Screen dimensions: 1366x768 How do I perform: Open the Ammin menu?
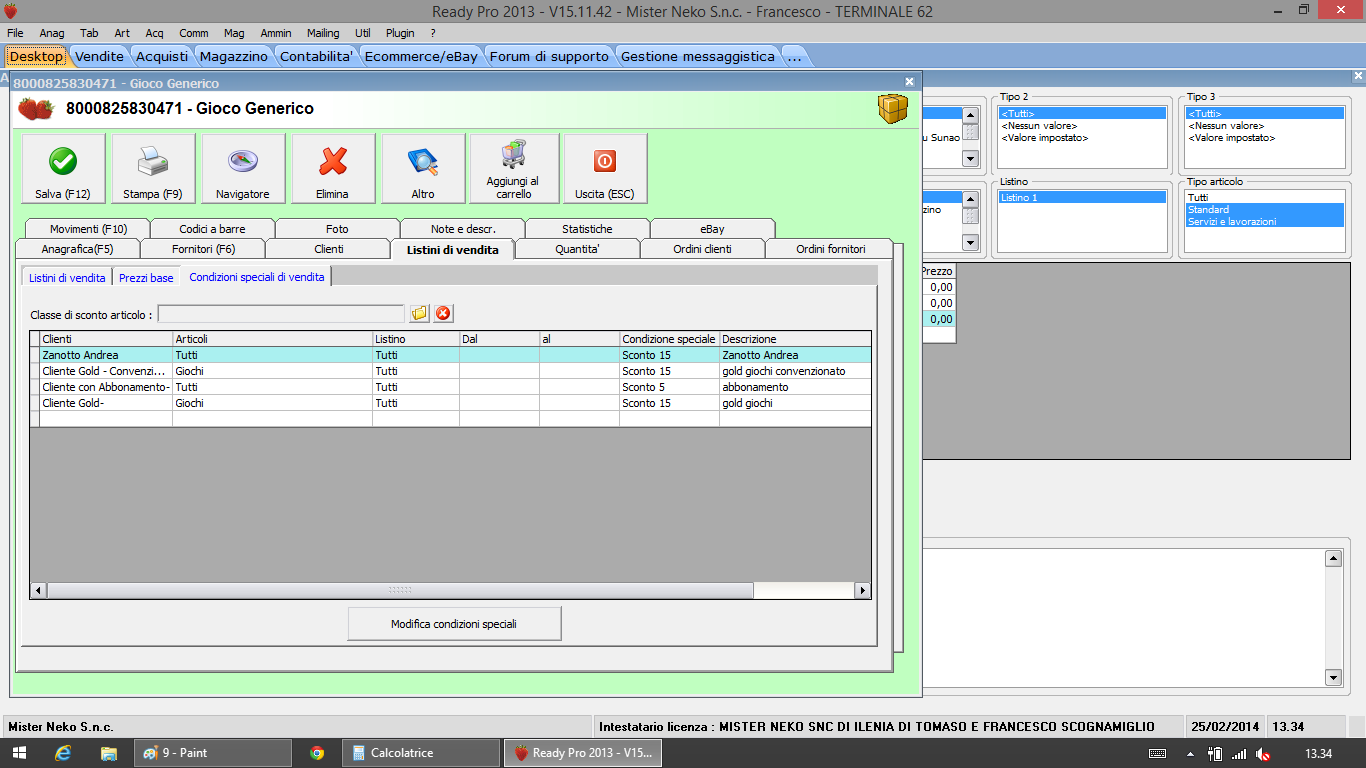click(x=276, y=33)
